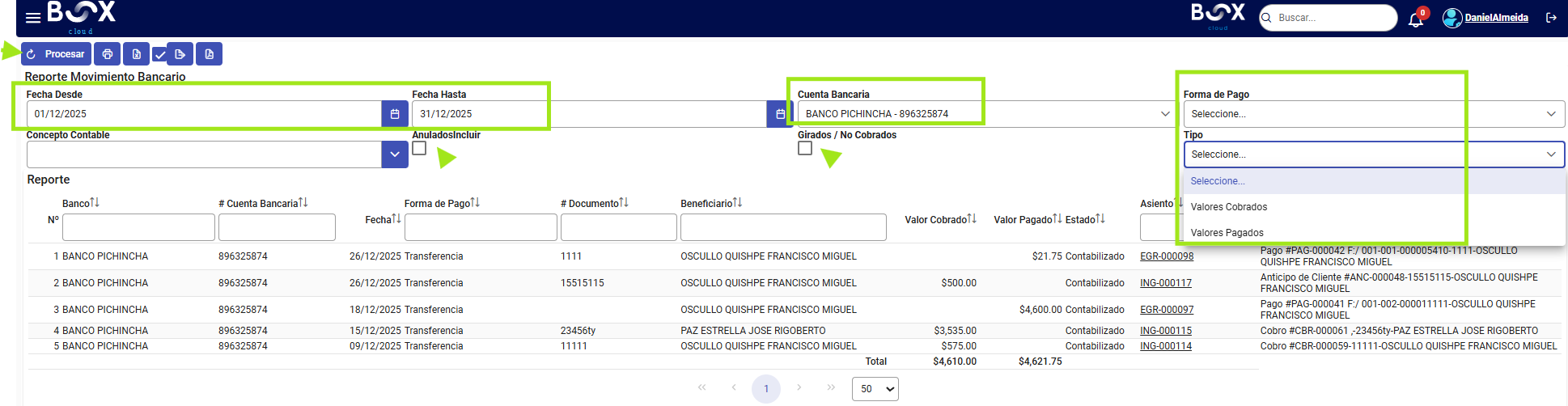The image size is (1568, 406).
Task: Open asiento link EGR-000098
Action: (x=1167, y=256)
